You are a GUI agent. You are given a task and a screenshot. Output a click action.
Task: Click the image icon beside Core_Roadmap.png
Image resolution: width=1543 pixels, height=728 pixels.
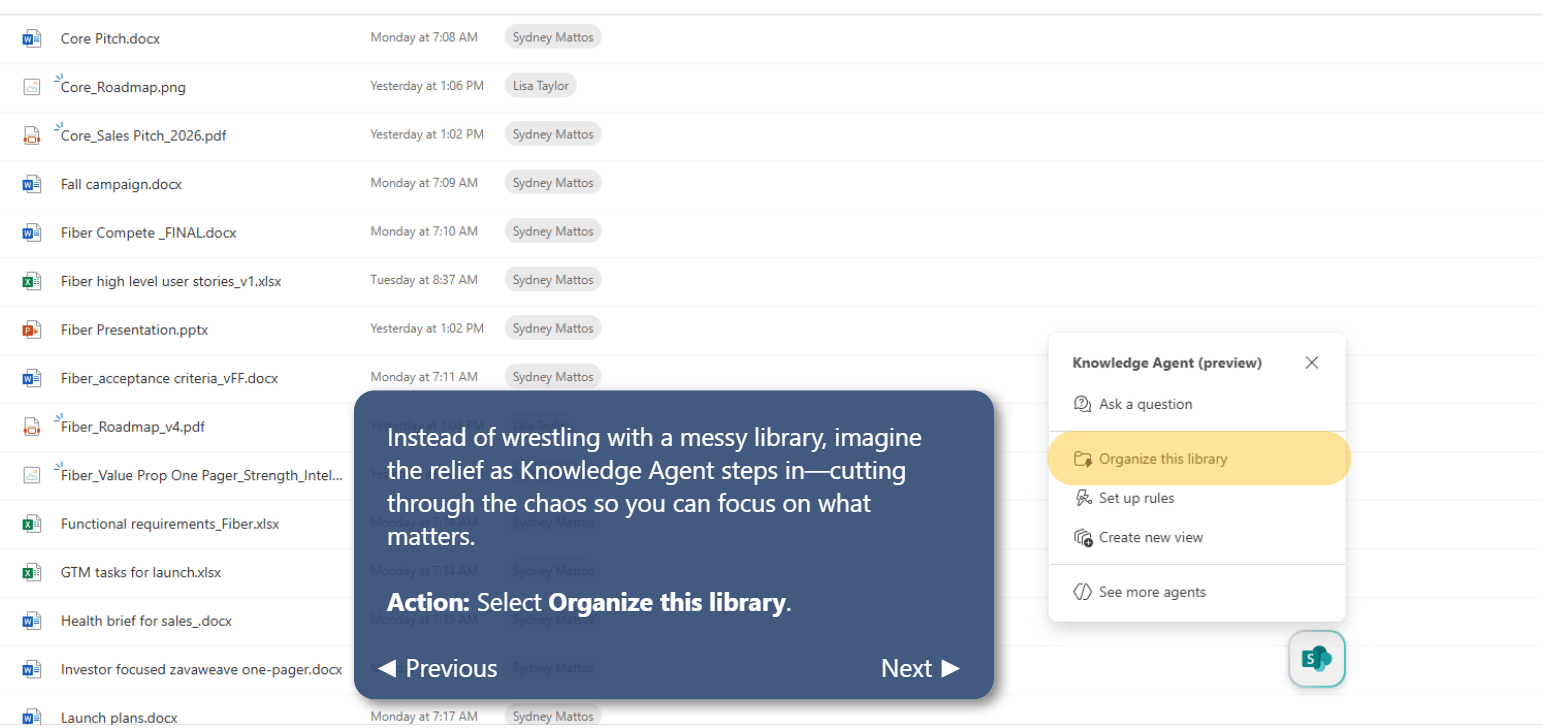(31, 86)
